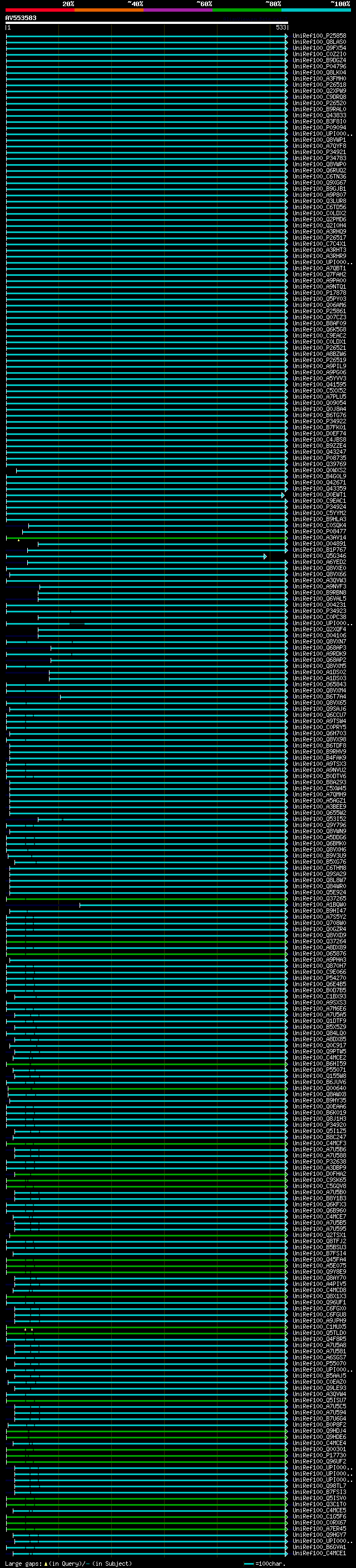The width and height of the screenshot is (356, 1568).
Task: Select label UniRef100_B9HLA3
Action: (x=319, y=519)
